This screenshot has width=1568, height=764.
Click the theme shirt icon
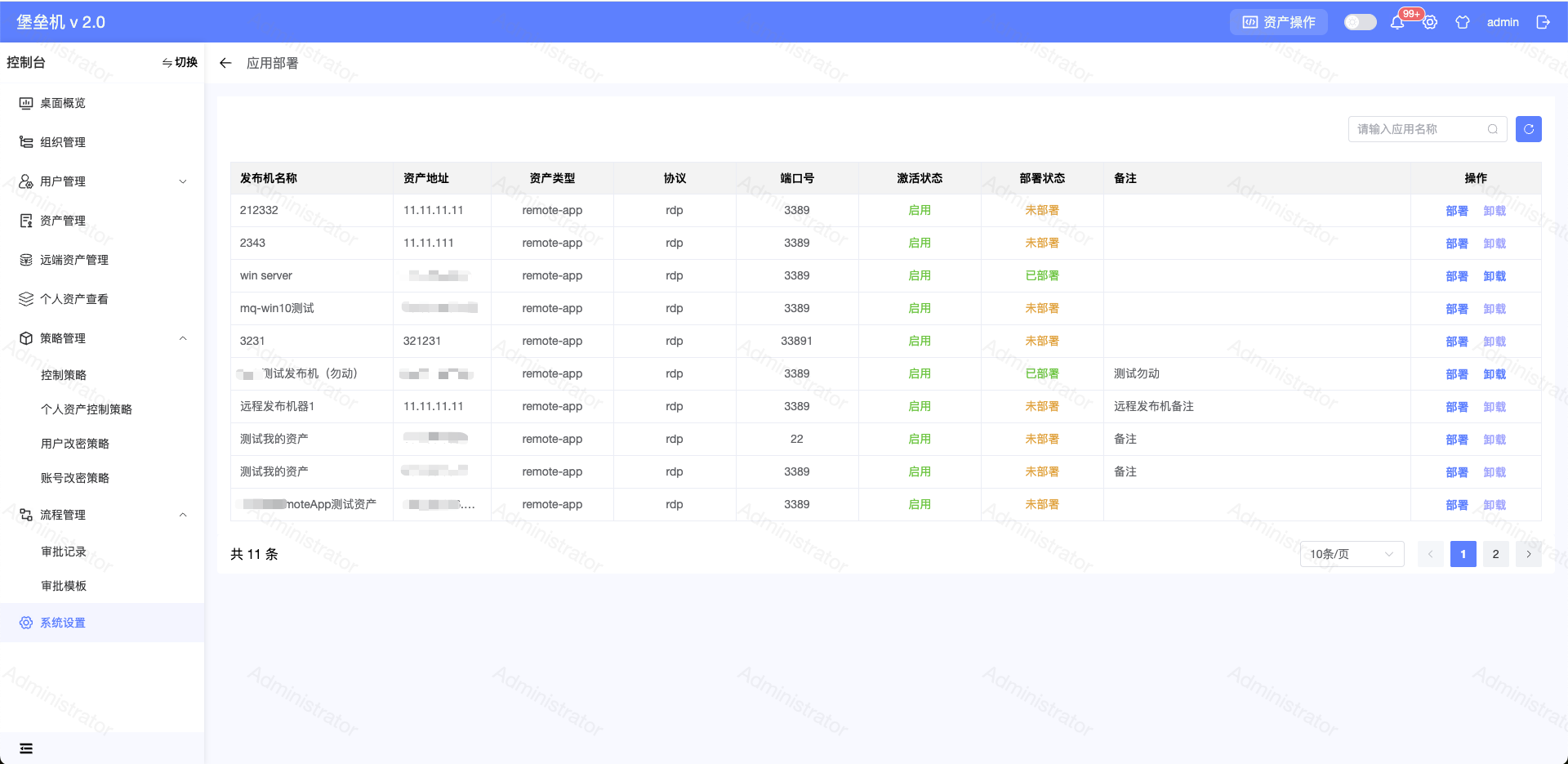1463,22
